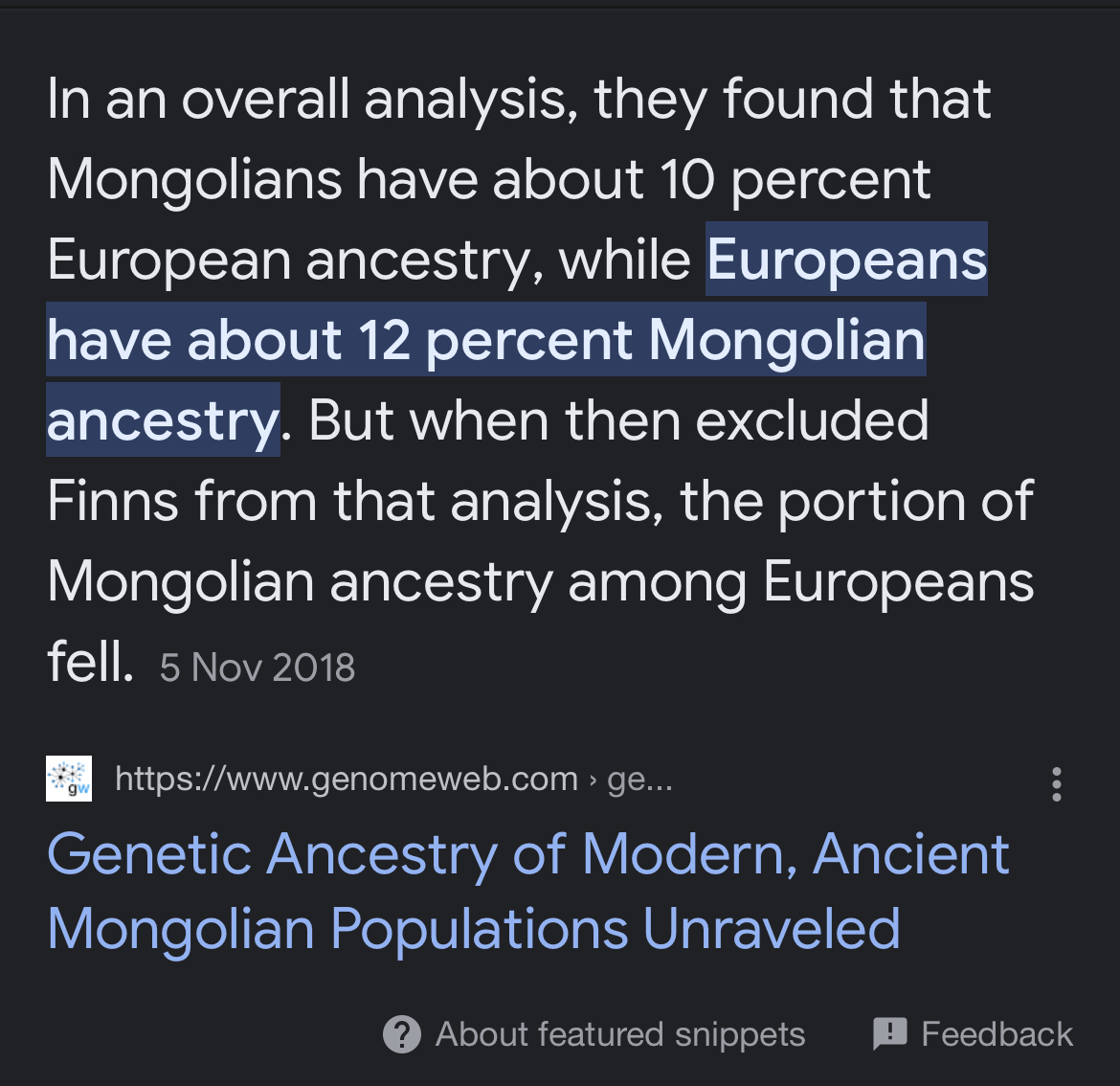1120x1086 pixels.
Task: Click "Mongolian Populations Unraveled" title line
Action: pyautogui.click(x=474, y=929)
